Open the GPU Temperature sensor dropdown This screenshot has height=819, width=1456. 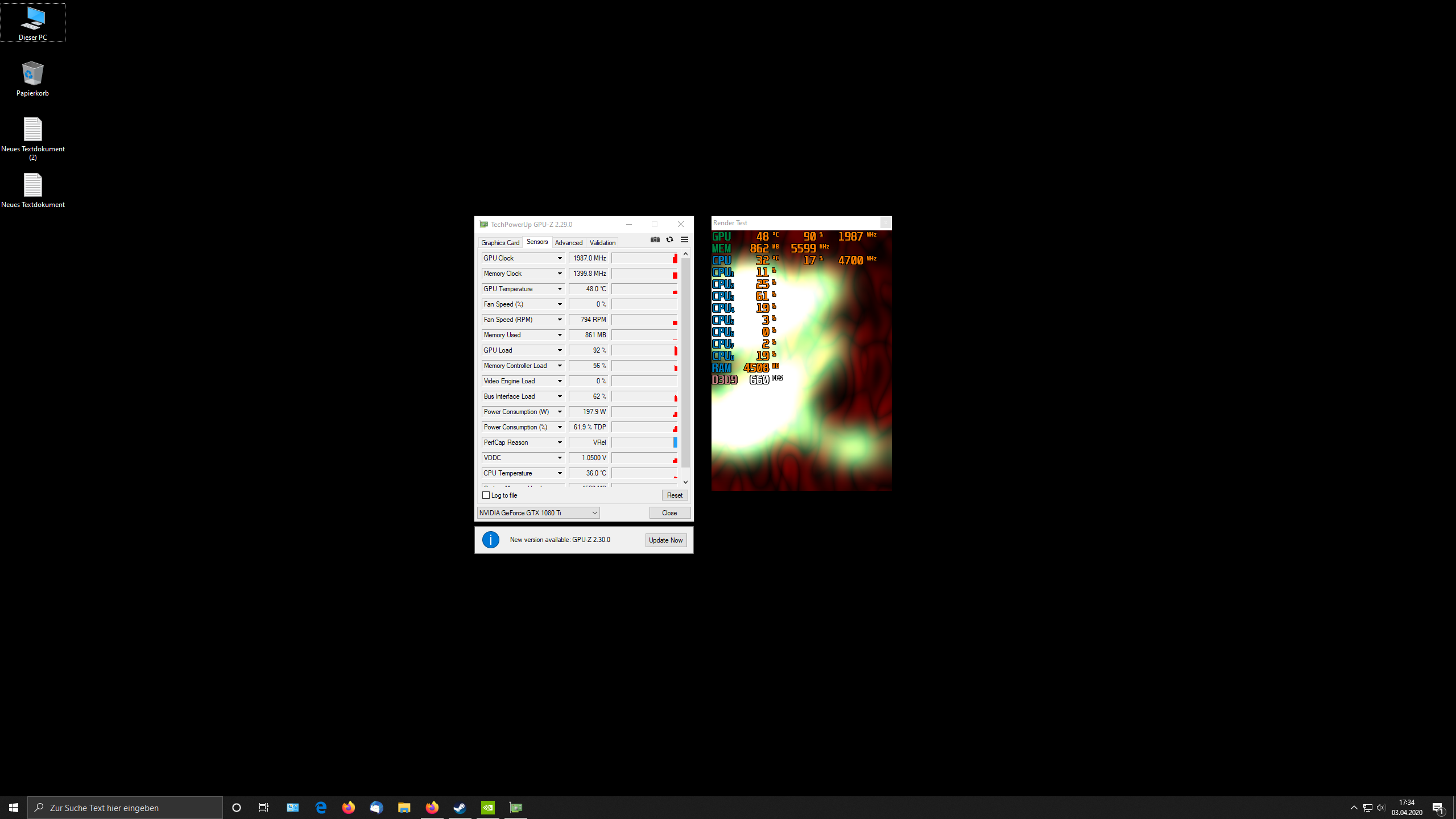(x=560, y=289)
